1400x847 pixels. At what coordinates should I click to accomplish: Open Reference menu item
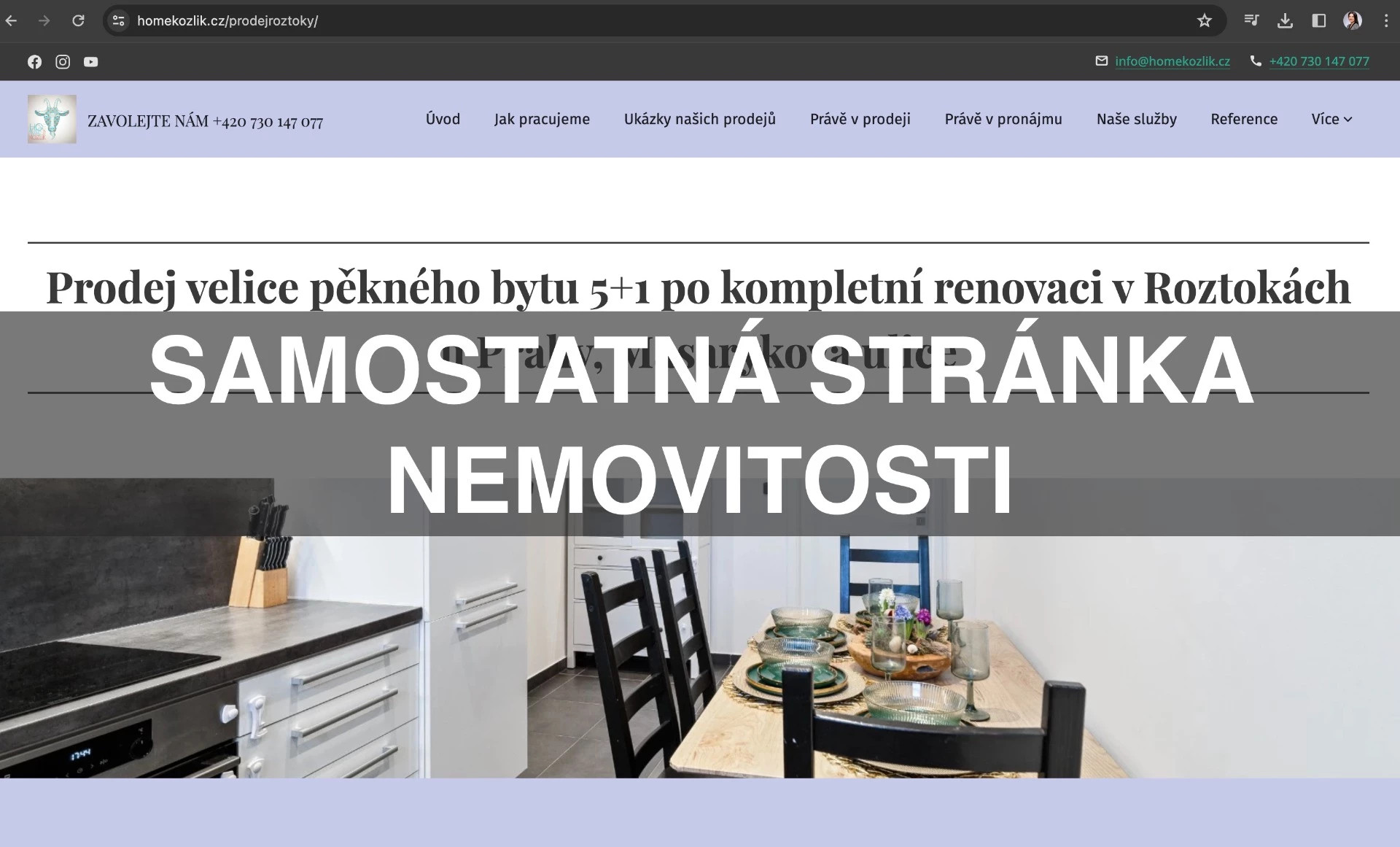coord(1243,119)
